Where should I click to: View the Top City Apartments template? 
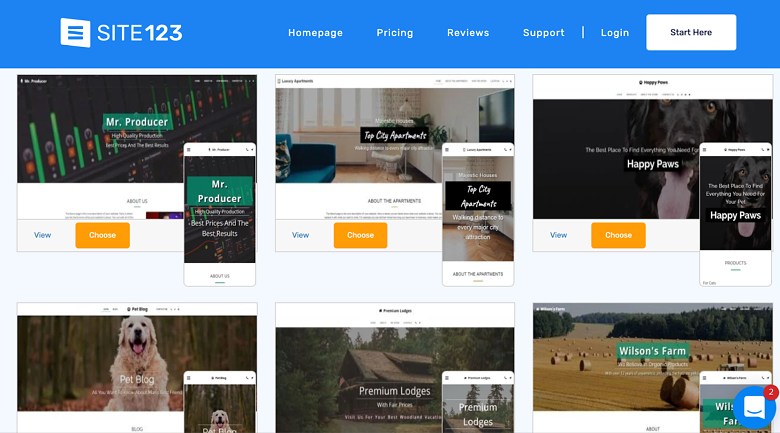(x=300, y=235)
